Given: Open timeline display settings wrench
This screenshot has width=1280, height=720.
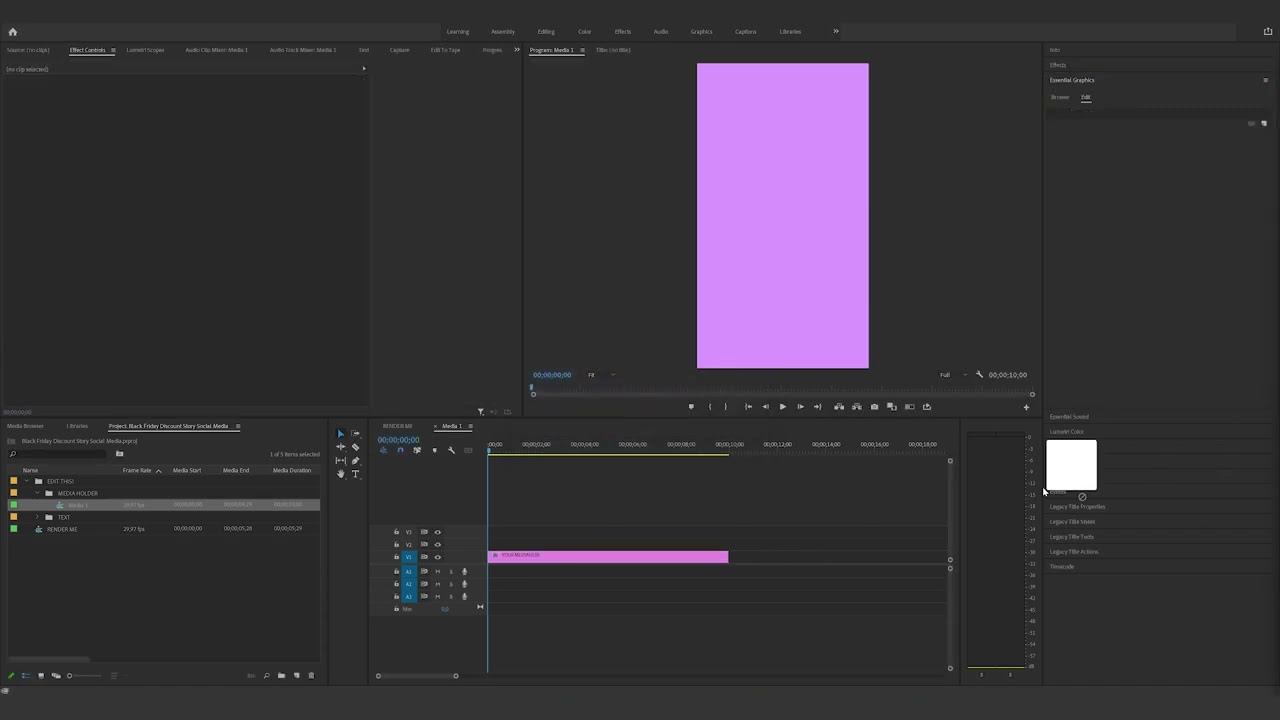Looking at the screenshot, I should click(x=451, y=450).
